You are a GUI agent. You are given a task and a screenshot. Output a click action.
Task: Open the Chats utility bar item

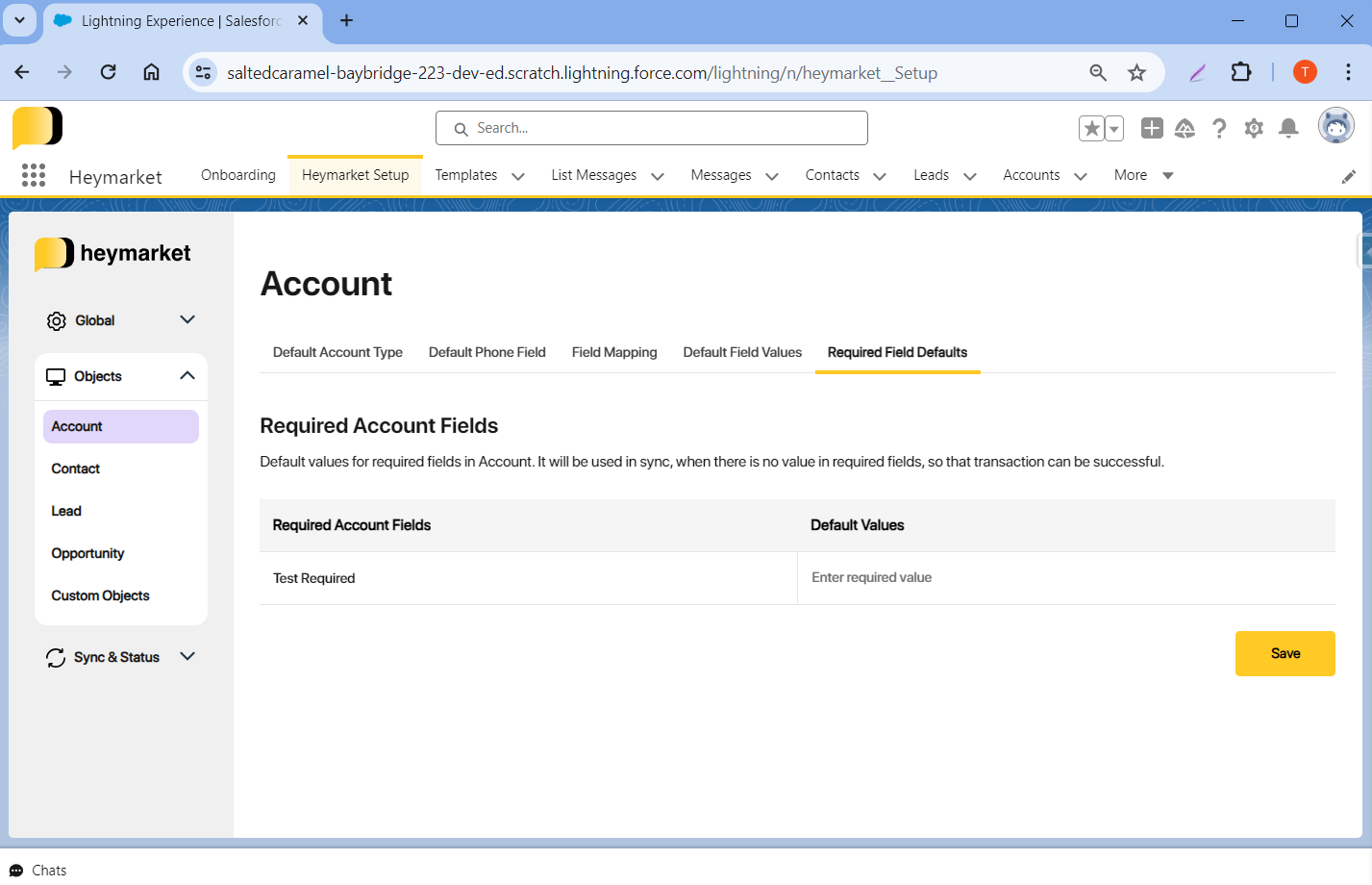(x=38, y=871)
